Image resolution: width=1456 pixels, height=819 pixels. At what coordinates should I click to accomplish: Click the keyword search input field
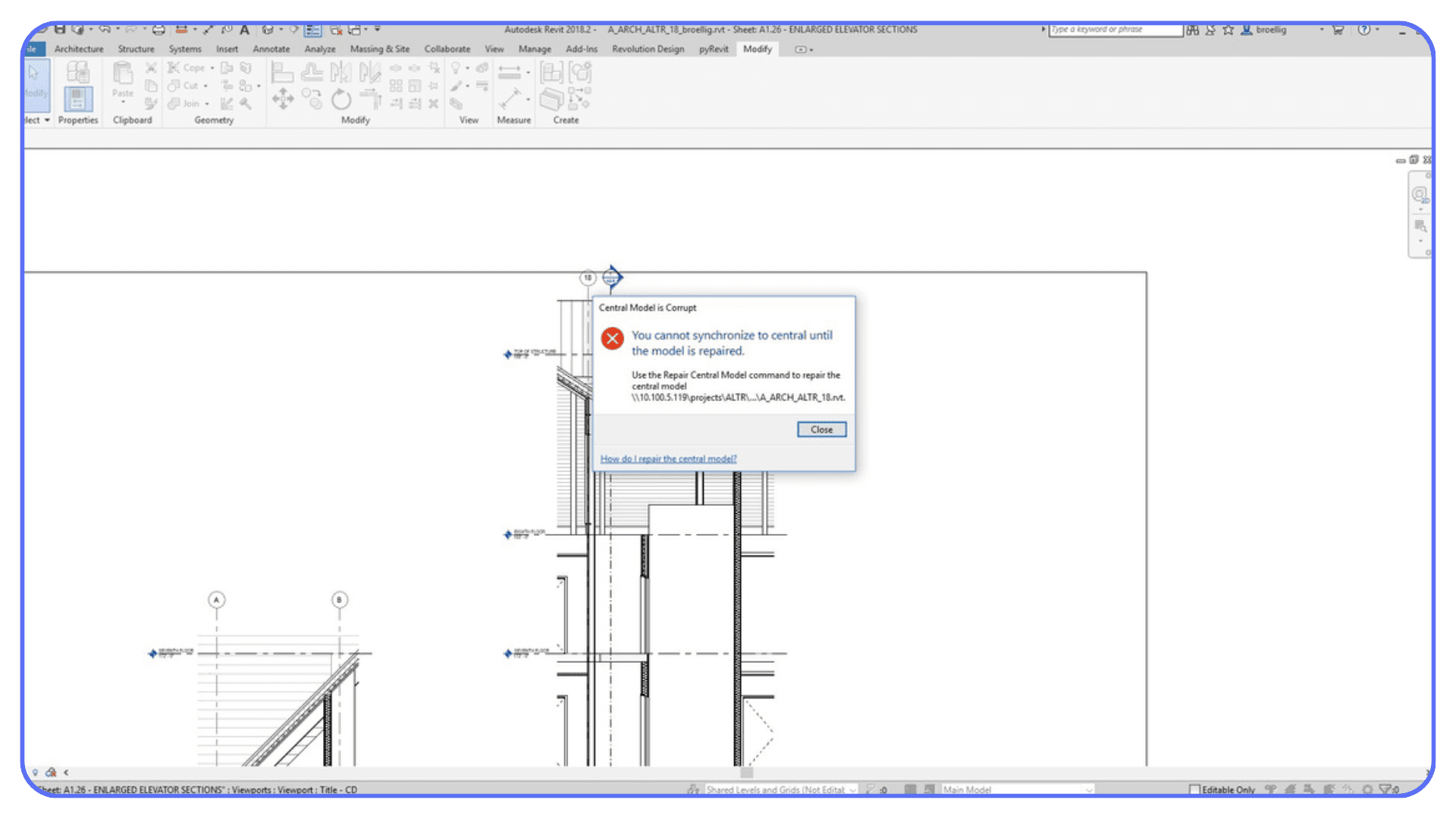(1115, 30)
